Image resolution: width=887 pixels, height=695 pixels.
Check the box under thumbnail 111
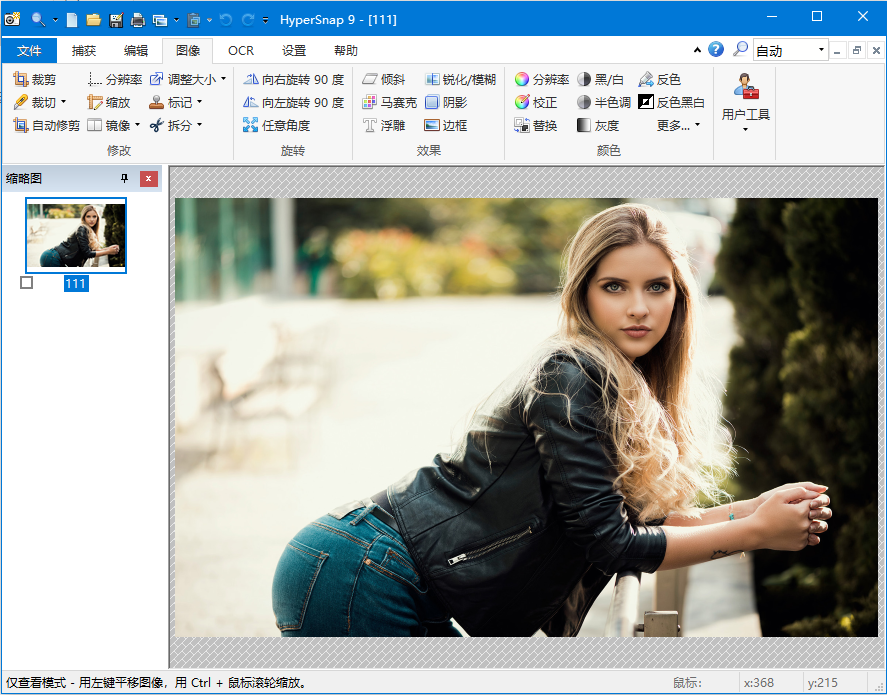(26, 284)
